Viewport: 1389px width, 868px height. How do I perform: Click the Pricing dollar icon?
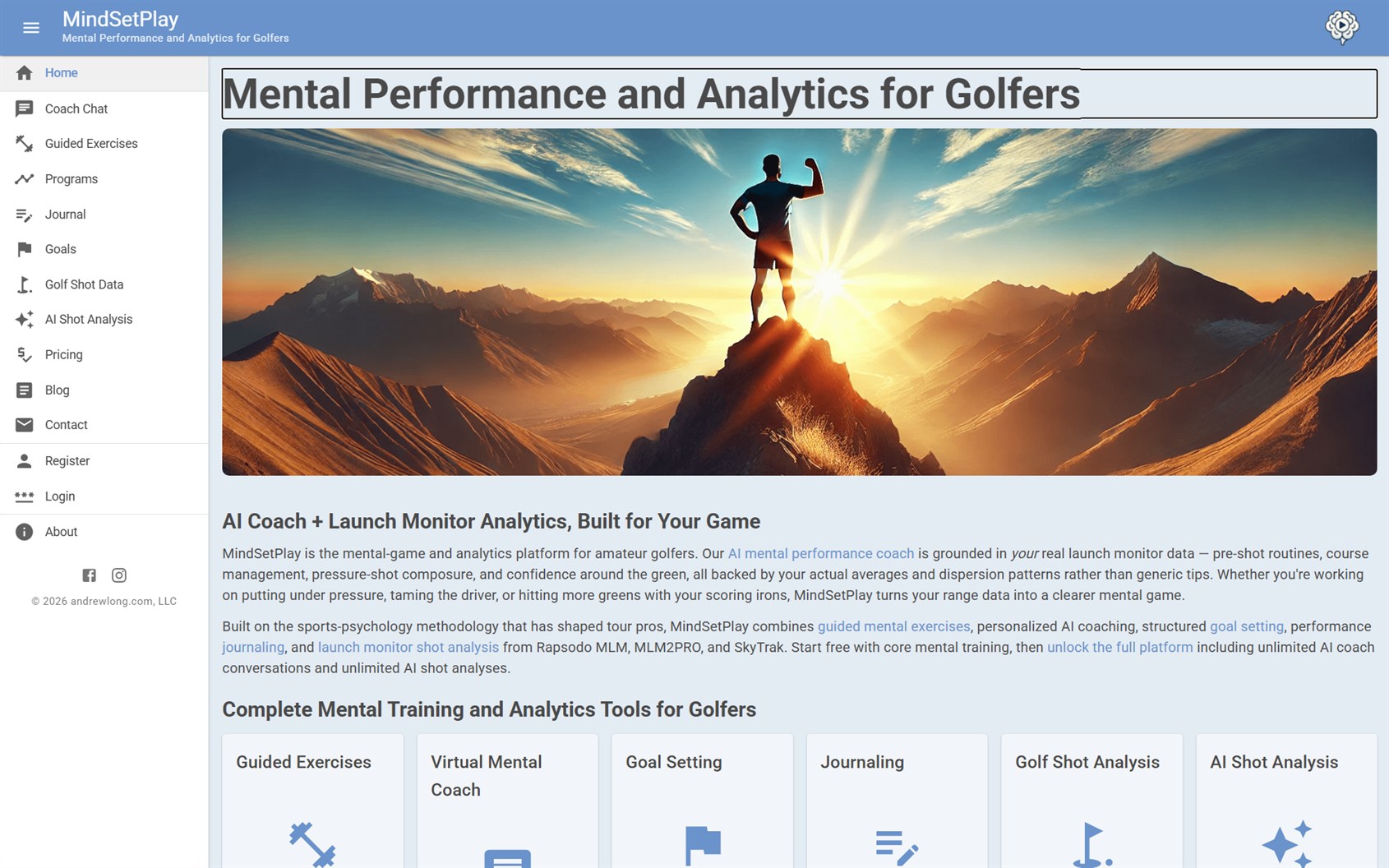[x=25, y=355]
